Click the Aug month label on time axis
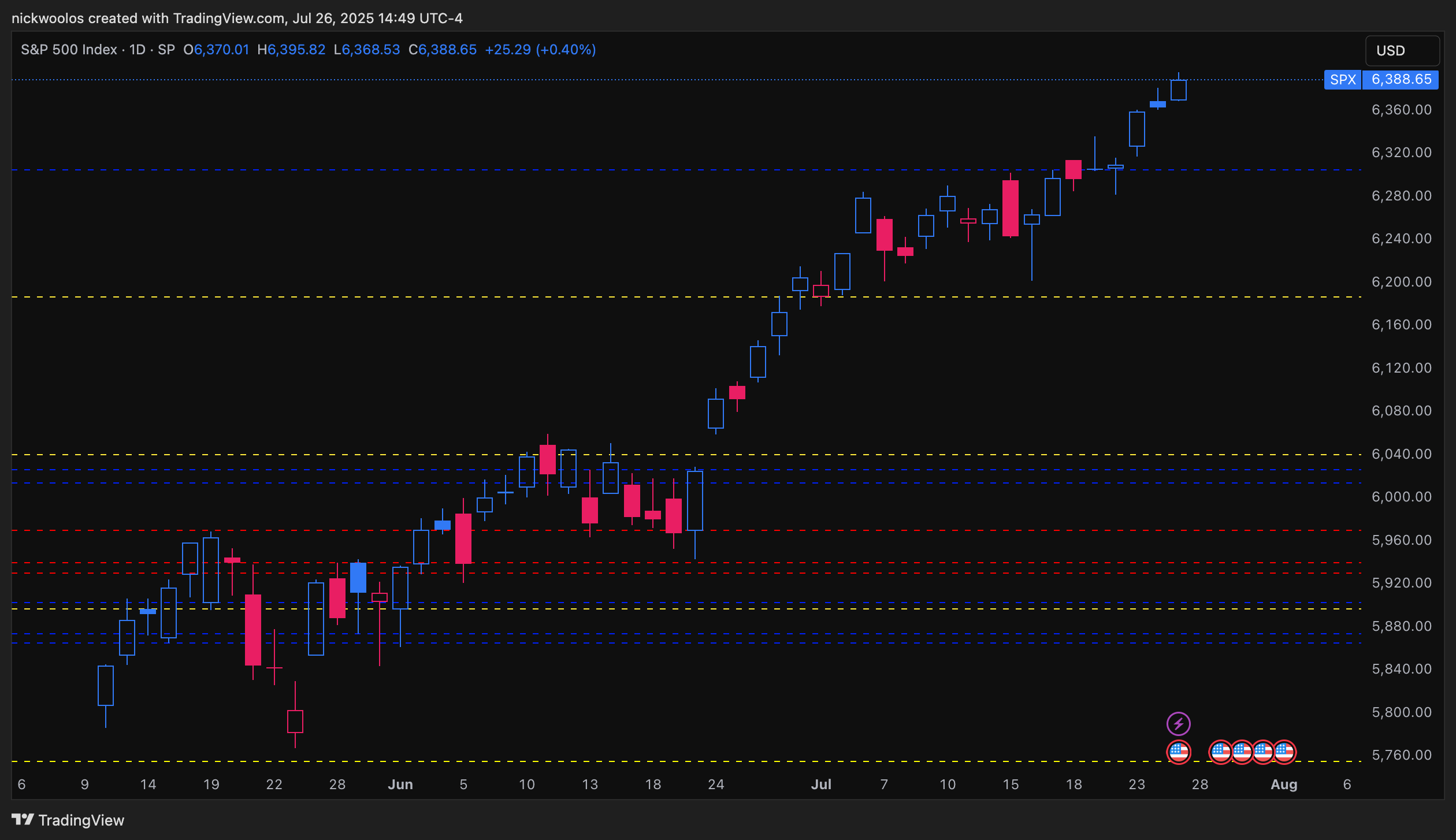Image resolution: width=1456 pixels, height=840 pixels. (x=1284, y=785)
